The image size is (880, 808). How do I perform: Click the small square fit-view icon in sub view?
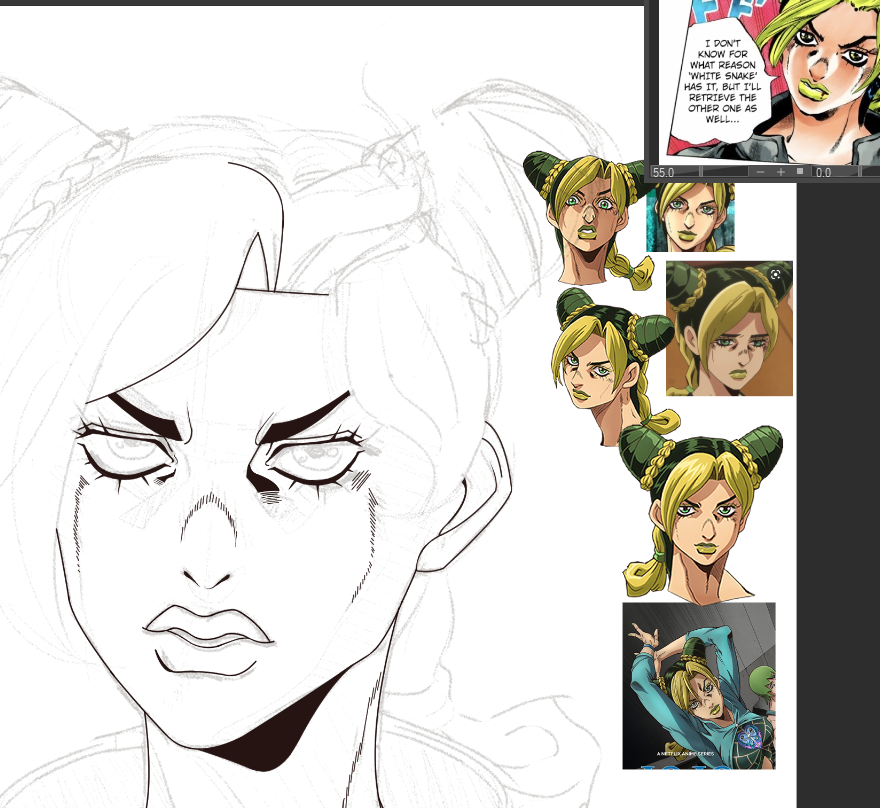(x=800, y=171)
